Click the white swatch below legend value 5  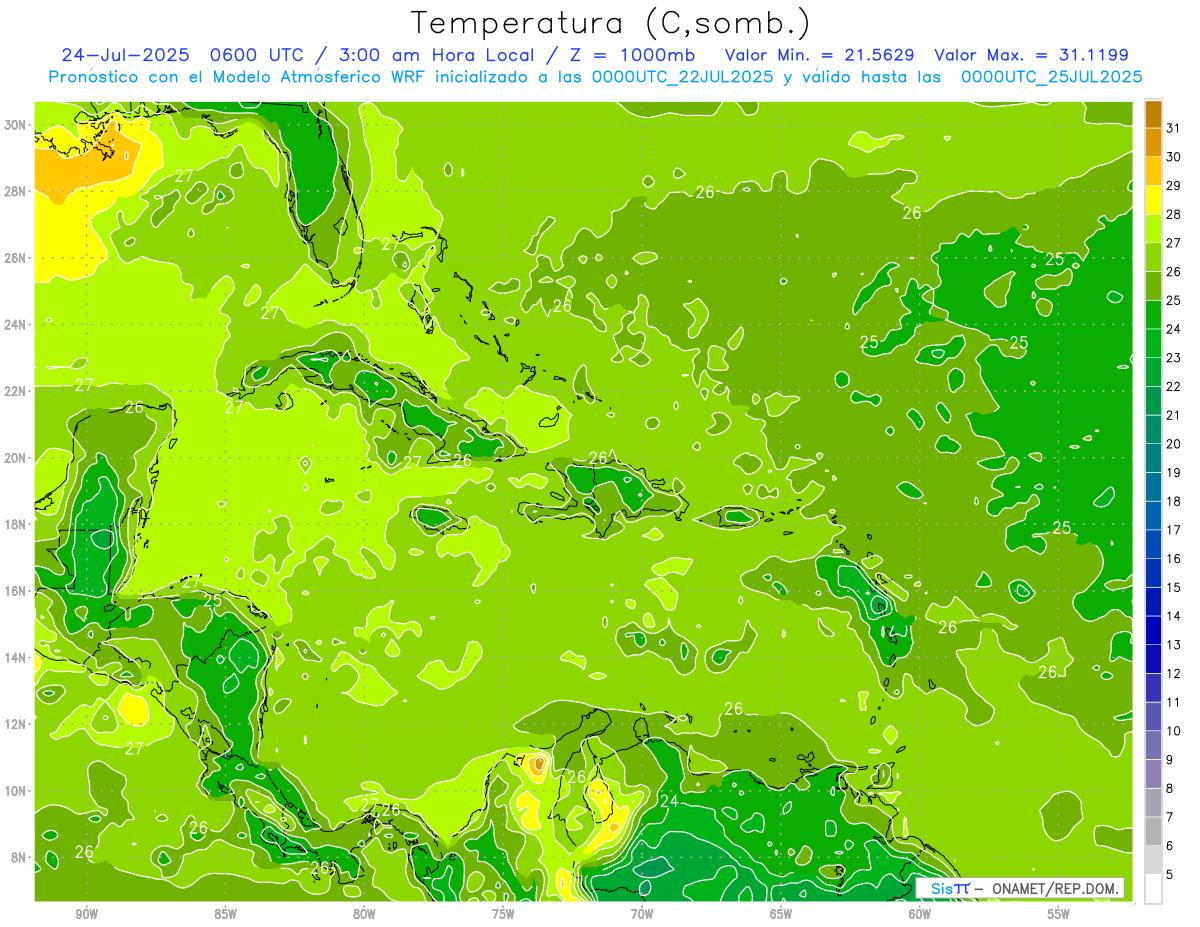point(1153,888)
